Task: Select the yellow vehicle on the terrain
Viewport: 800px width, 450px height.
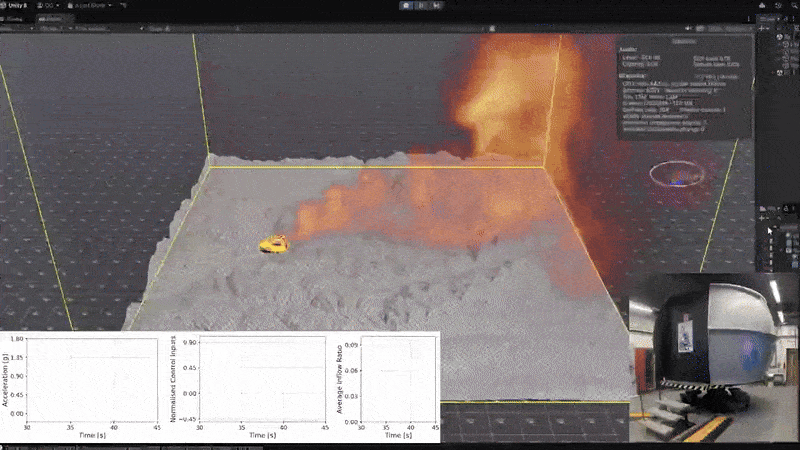Action: click(273, 244)
